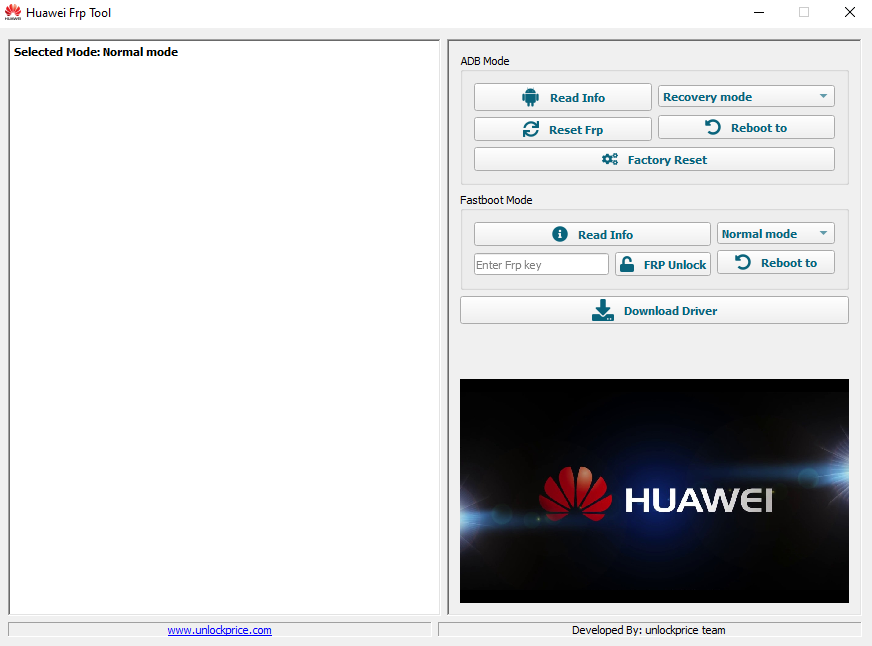Image resolution: width=872 pixels, height=646 pixels.
Task: Click the greyed-out maximize window button
Action: (x=804, y=13)
